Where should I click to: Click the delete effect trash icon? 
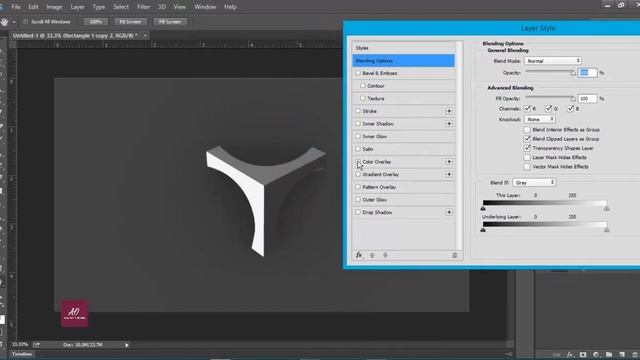click(x=455, y=255)
